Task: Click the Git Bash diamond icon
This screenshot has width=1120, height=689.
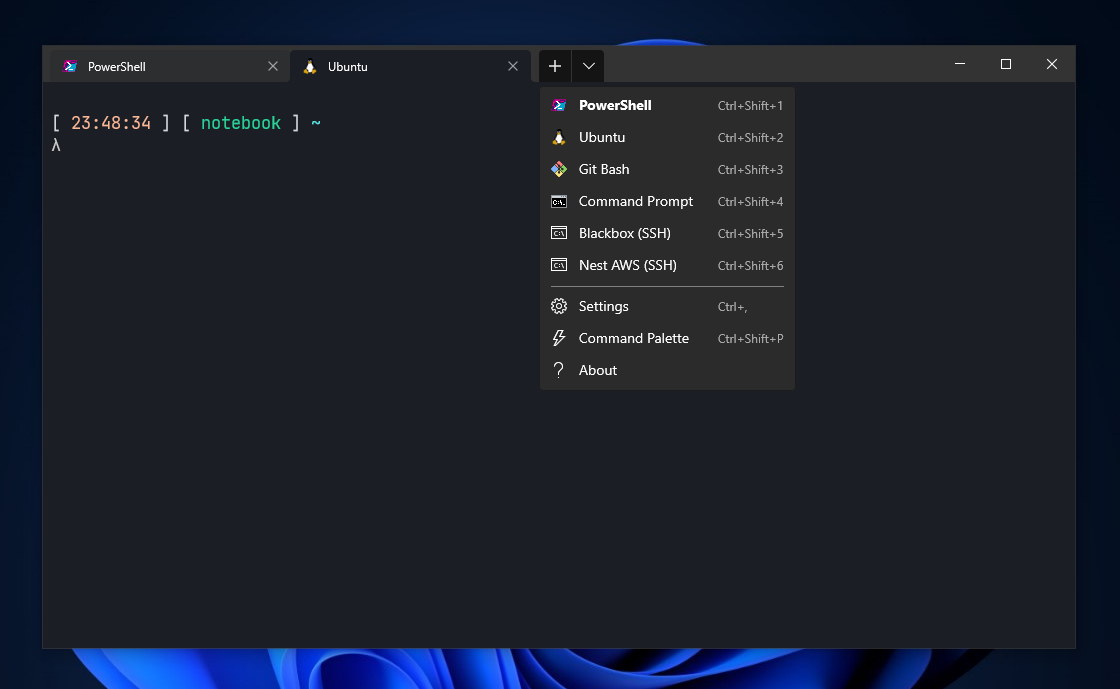Action: click(559, 169)
